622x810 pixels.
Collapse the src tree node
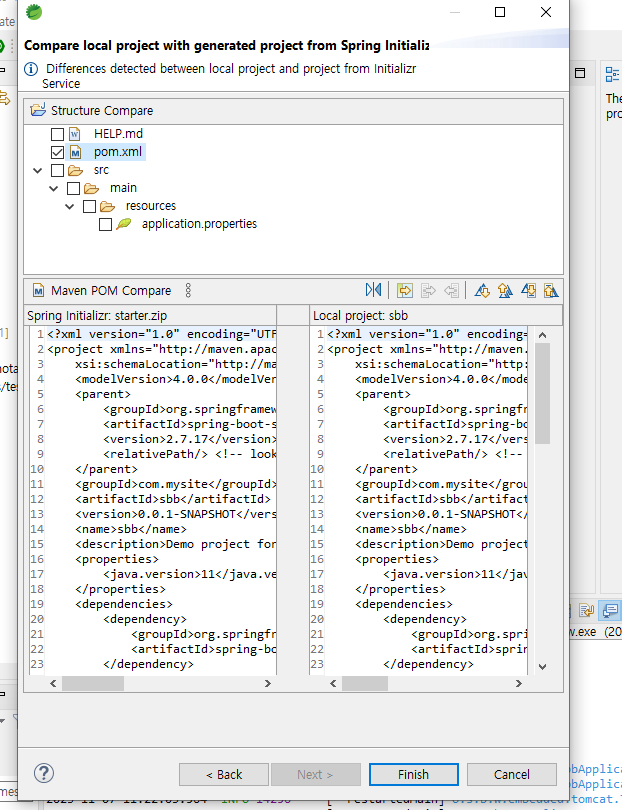(x=38, y=170)
